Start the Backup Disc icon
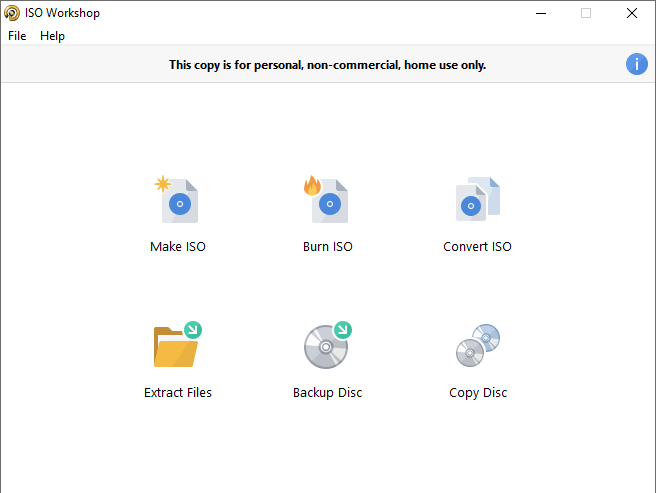This screenshot has height=493, width=656. (x=328, y=345)
